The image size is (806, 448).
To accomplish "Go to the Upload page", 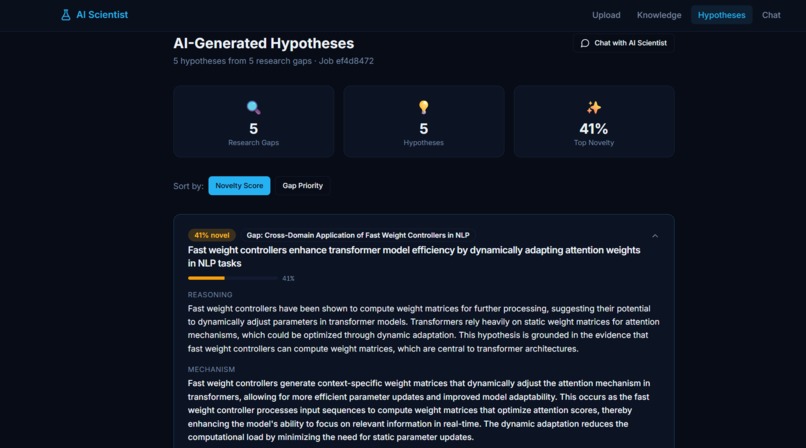I will tap(606, 15).
